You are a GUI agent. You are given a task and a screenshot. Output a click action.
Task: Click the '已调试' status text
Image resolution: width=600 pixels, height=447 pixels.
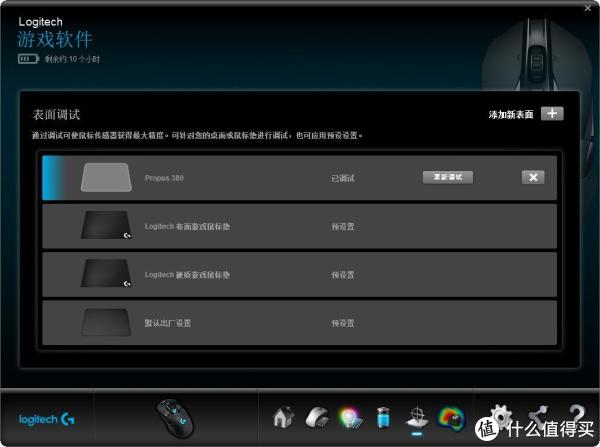point(343,178)
